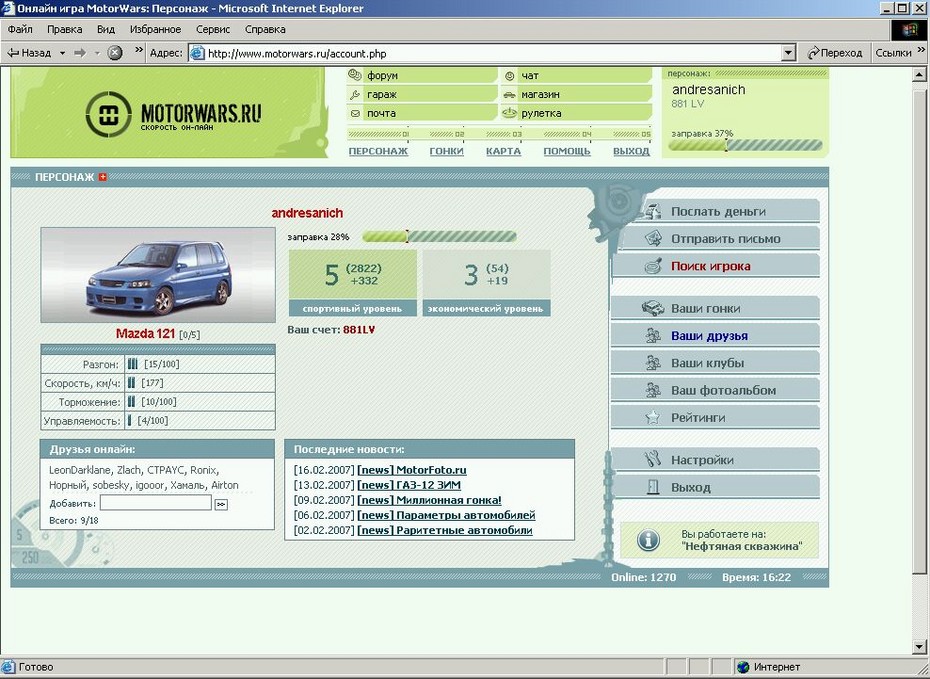Open the Forward button history dropdown
Screen dimensions: 930x679
point(97,53)
